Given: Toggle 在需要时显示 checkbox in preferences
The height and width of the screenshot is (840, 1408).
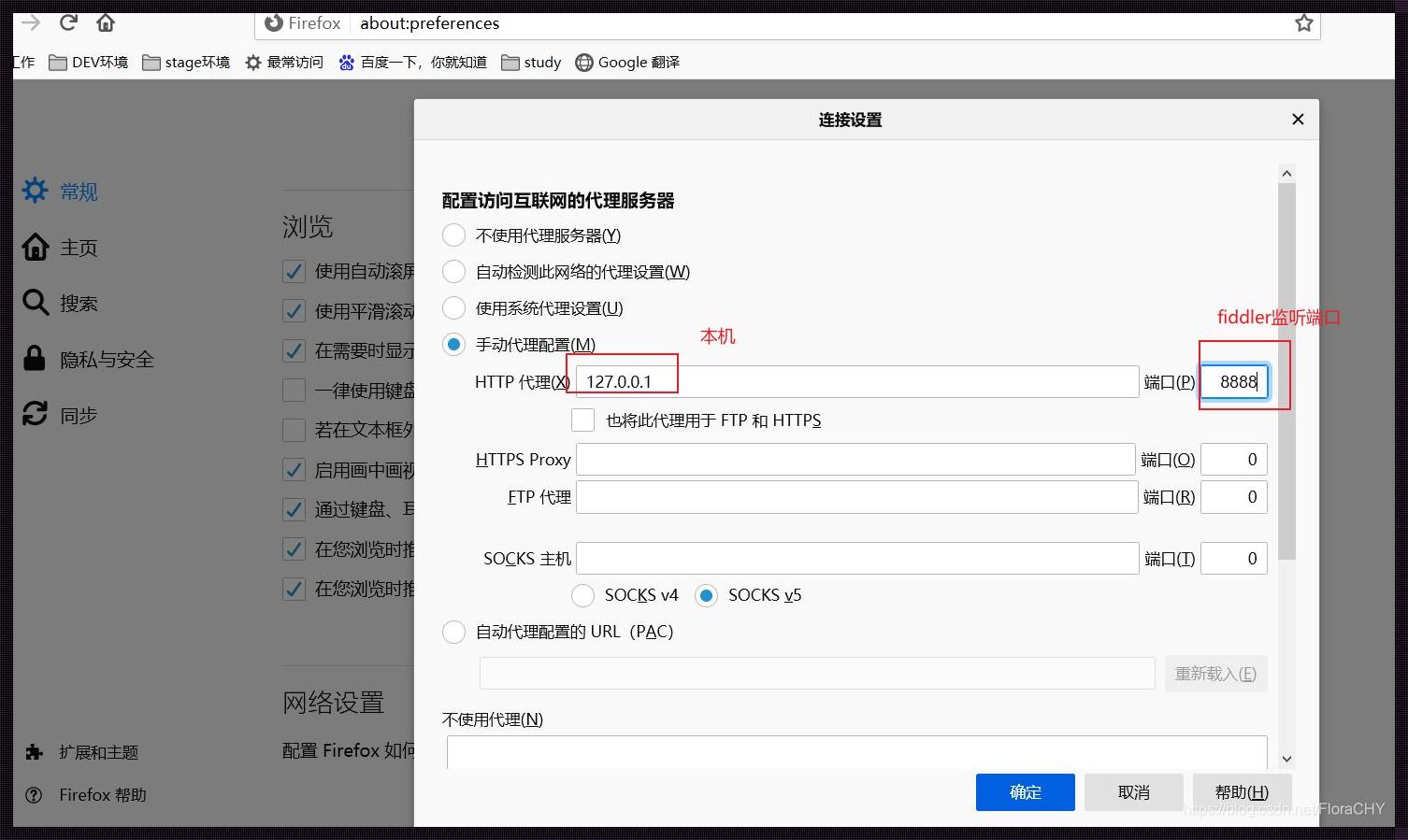Looking at the screenshot, I should [294, 350].
